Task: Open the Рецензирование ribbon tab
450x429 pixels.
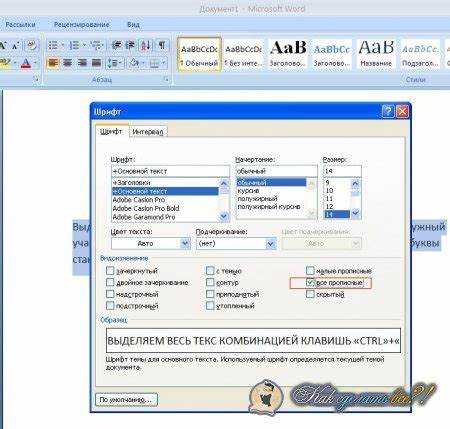Action: click(81, 24)
